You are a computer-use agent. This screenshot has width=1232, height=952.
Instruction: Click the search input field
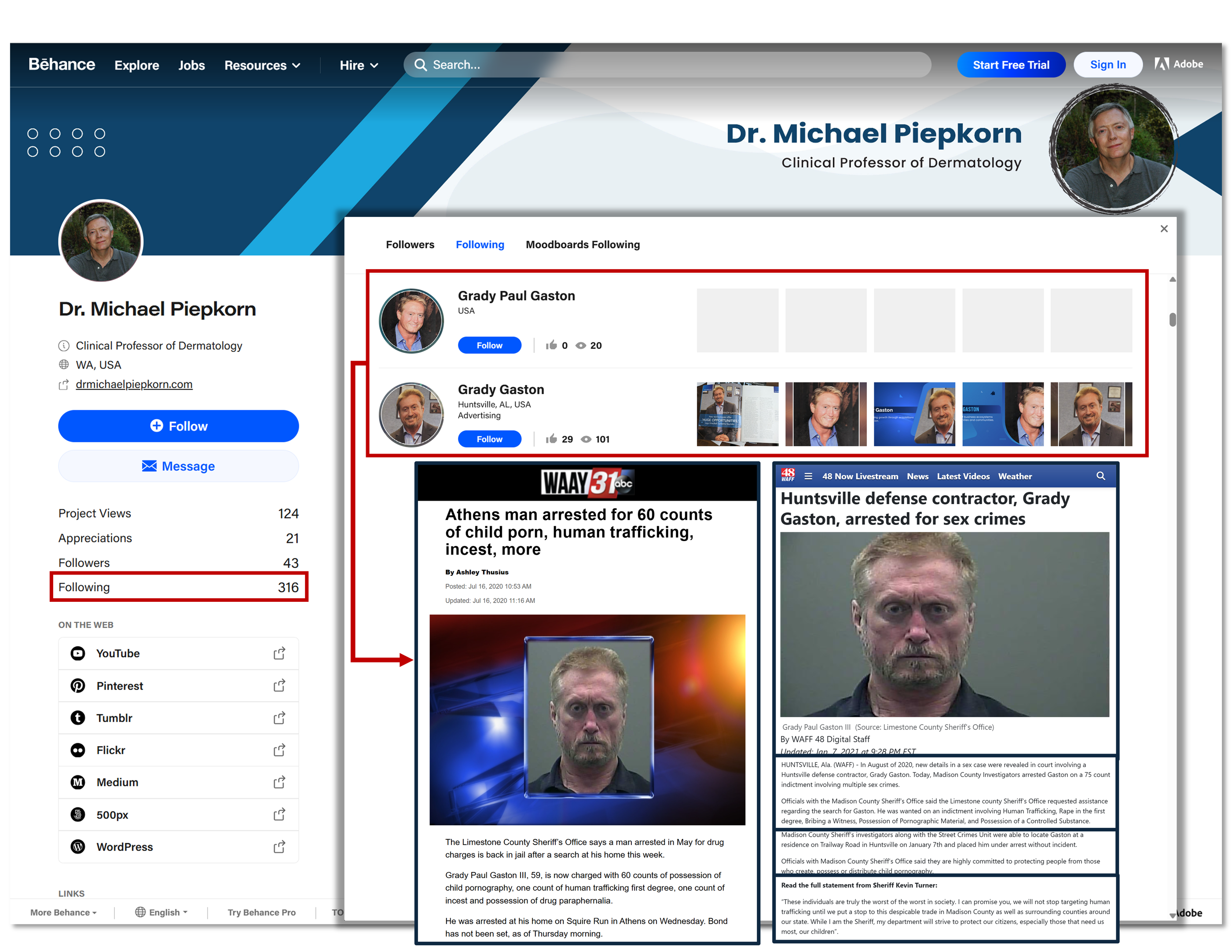(x=667, y=65)
